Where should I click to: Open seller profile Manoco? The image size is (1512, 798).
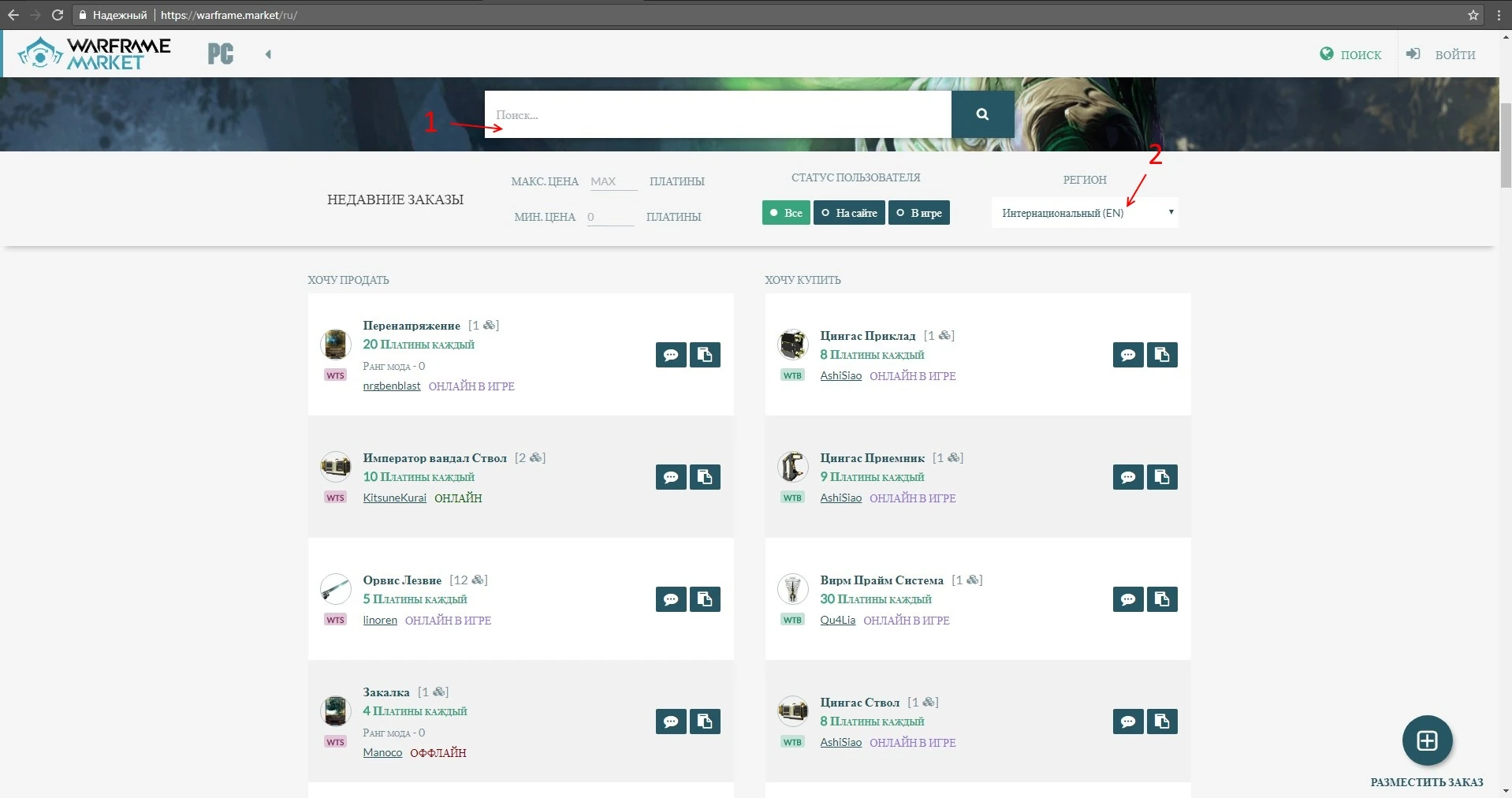(x=382, y=753)
